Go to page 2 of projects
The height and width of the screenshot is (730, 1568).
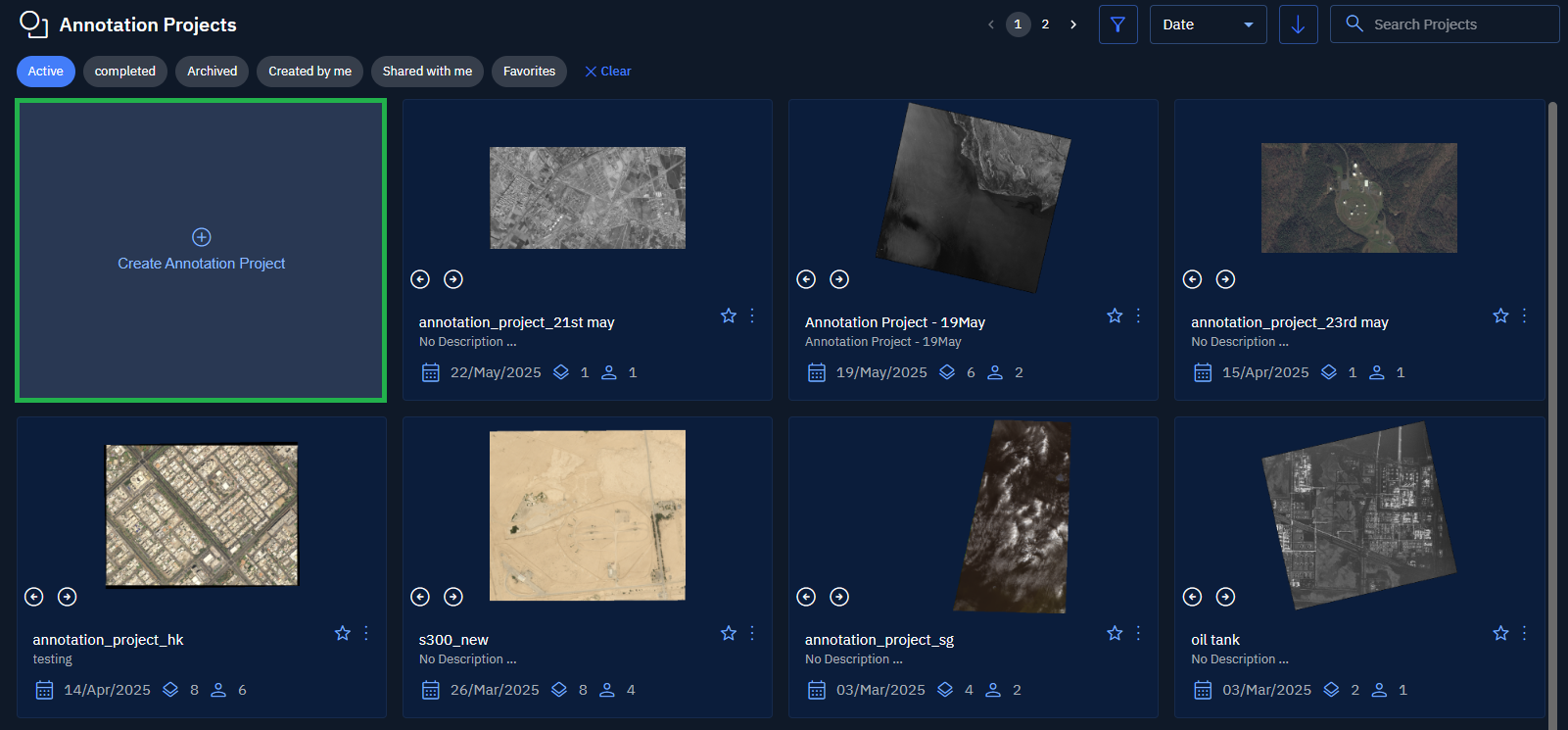1045,24
